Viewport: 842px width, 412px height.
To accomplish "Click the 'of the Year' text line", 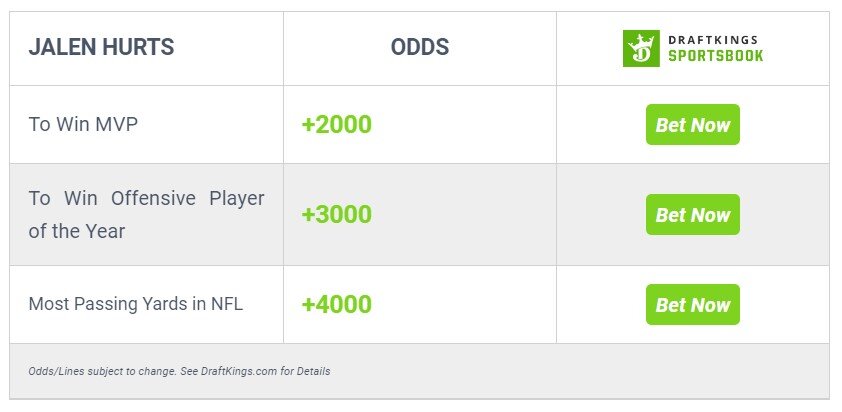I will click(76, 231).
